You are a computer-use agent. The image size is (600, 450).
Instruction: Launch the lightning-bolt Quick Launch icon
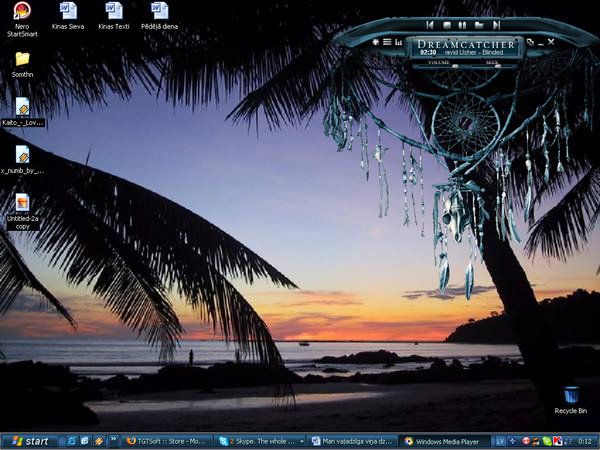98,441
